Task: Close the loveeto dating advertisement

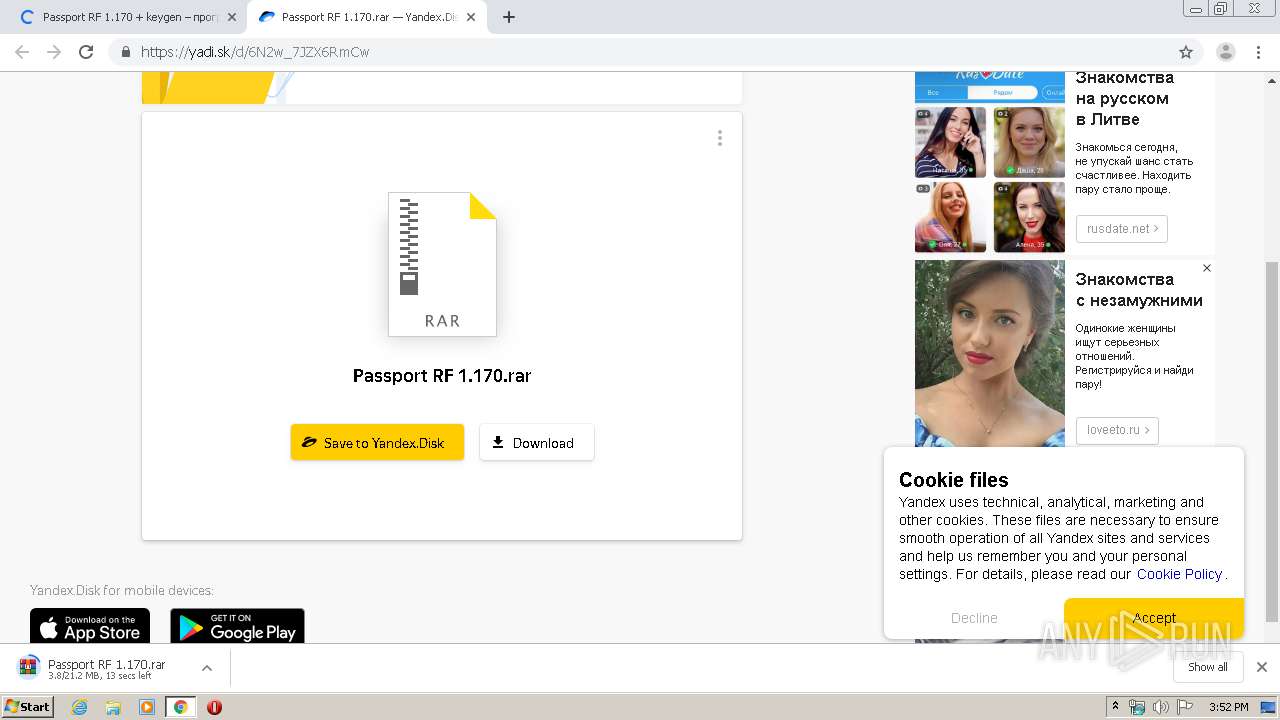Action: click(x=1207, y=268)
